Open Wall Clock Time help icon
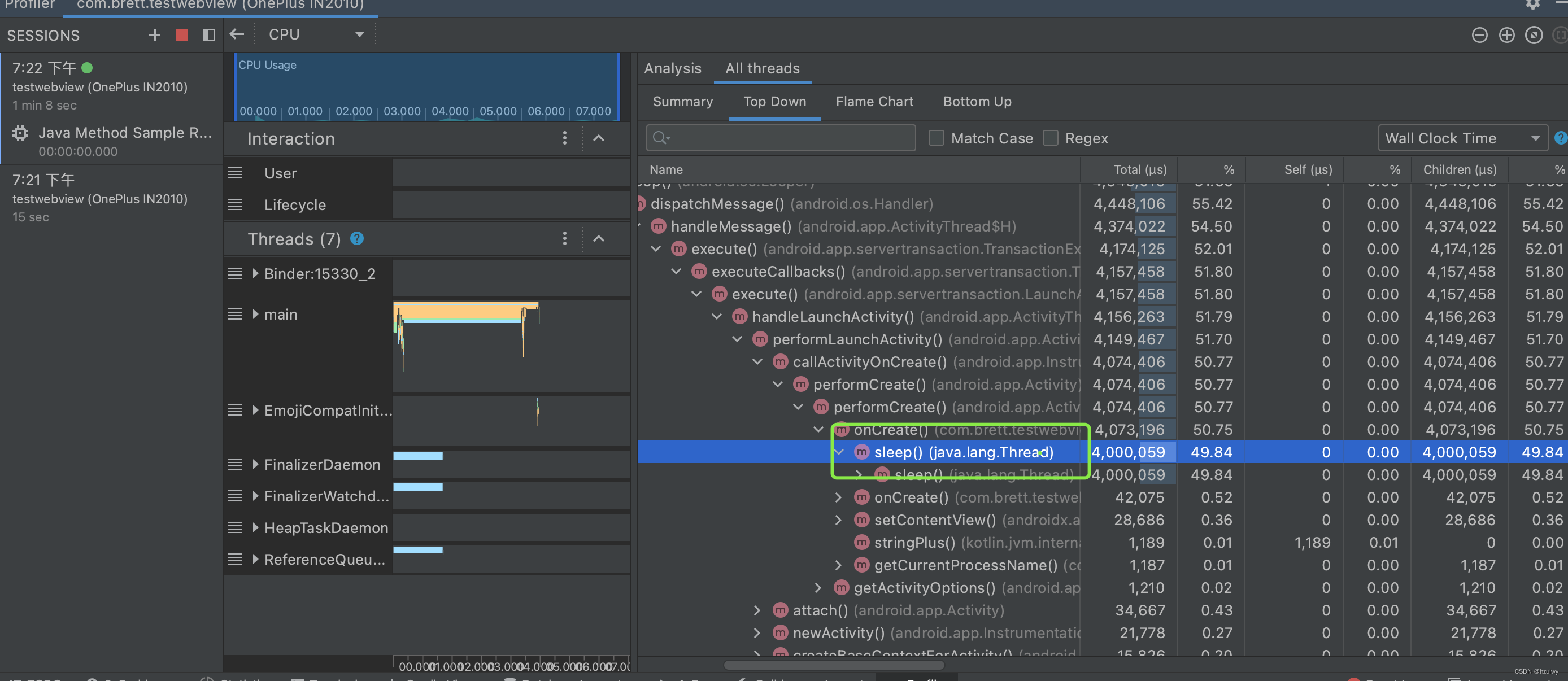1568x681 pixels. [x=1561, y=138]
